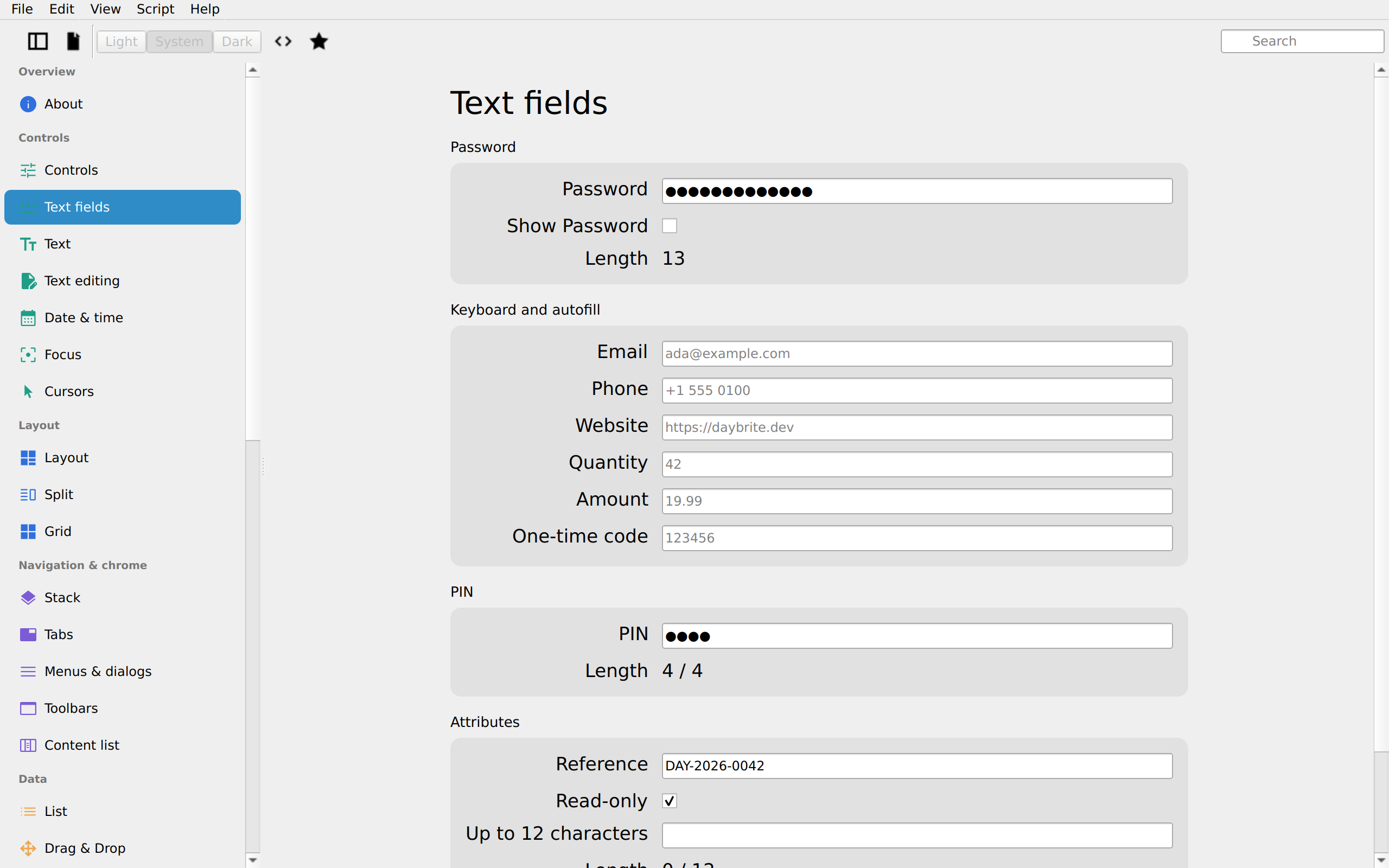Click into the Website field
This screenshot has width=1389, height=868.
pos(916,427)
